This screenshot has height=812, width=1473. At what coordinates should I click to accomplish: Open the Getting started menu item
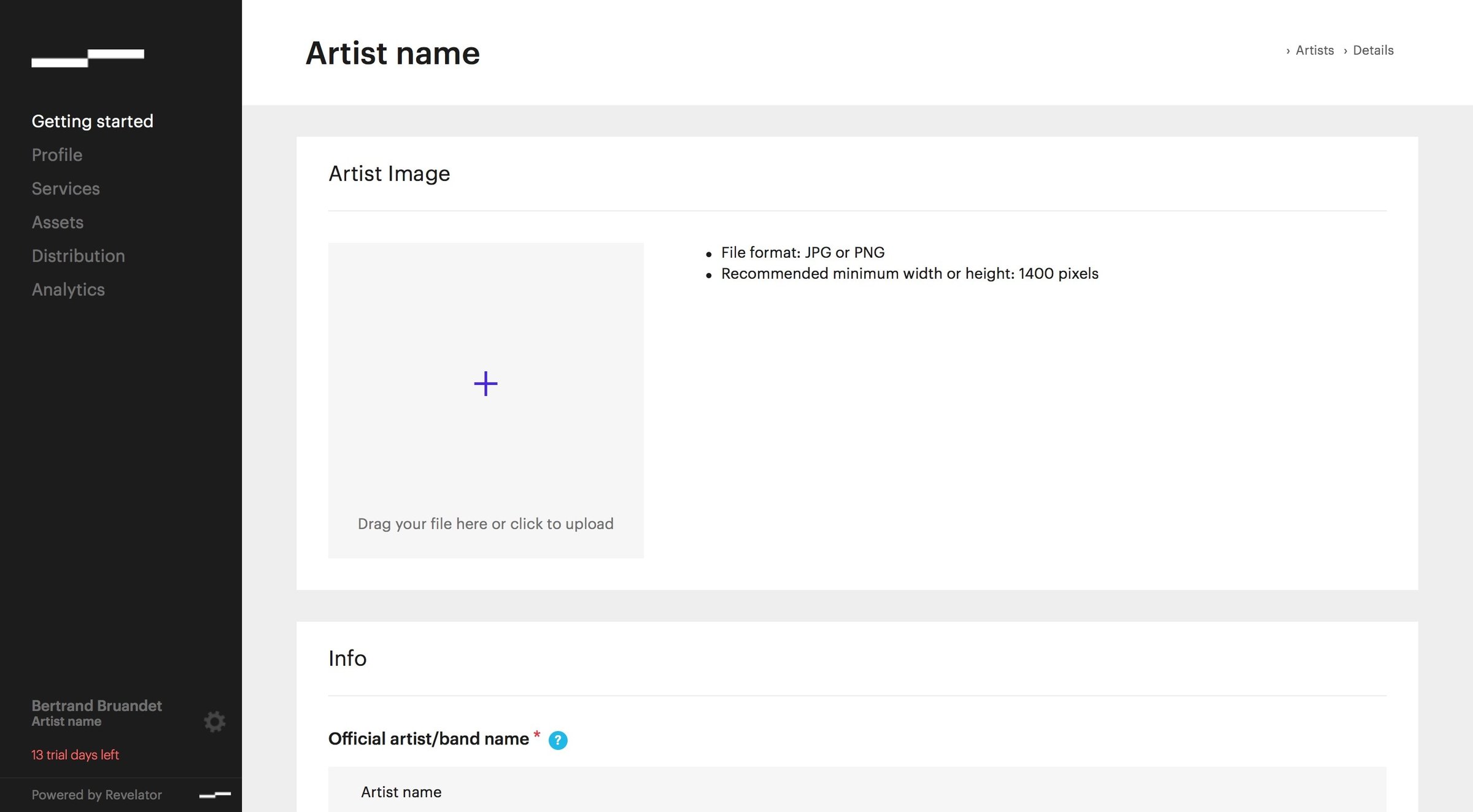point(93,121)
